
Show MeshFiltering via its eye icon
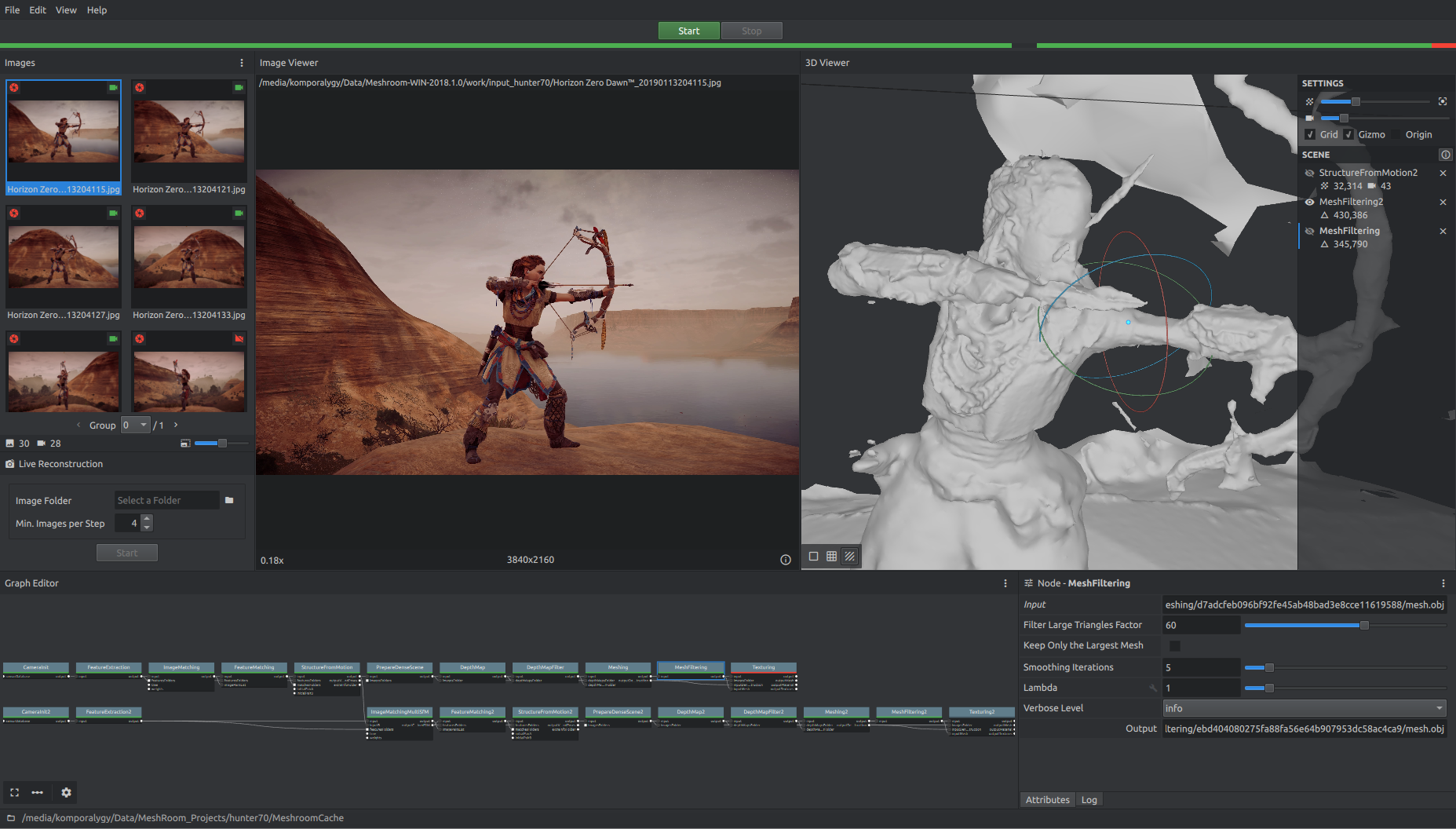pos(1309,231)
